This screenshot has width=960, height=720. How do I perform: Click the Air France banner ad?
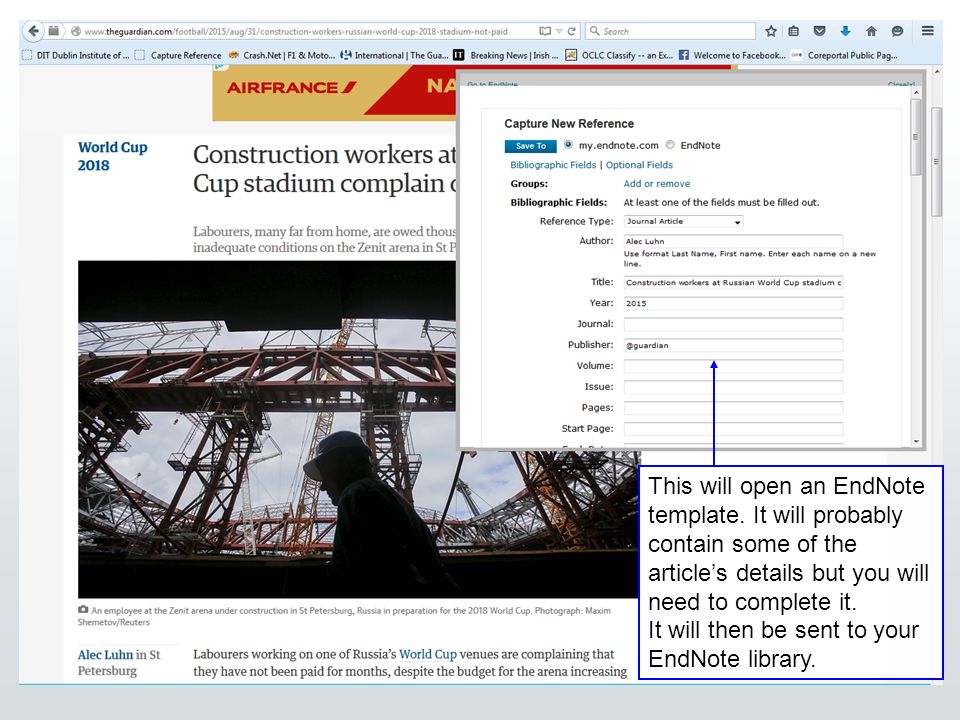coord(334,93)
